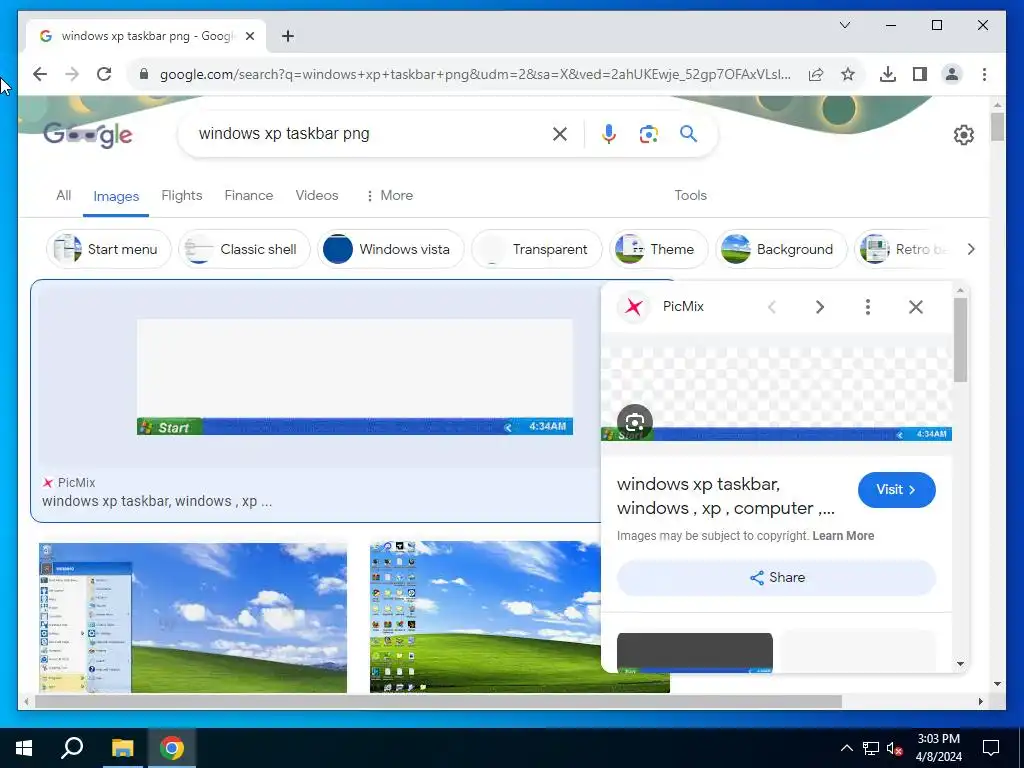This screenshot has height=768, width=1024.
Task: Bookmark this tab with the star icon
Action: click(x=848, y=74)
